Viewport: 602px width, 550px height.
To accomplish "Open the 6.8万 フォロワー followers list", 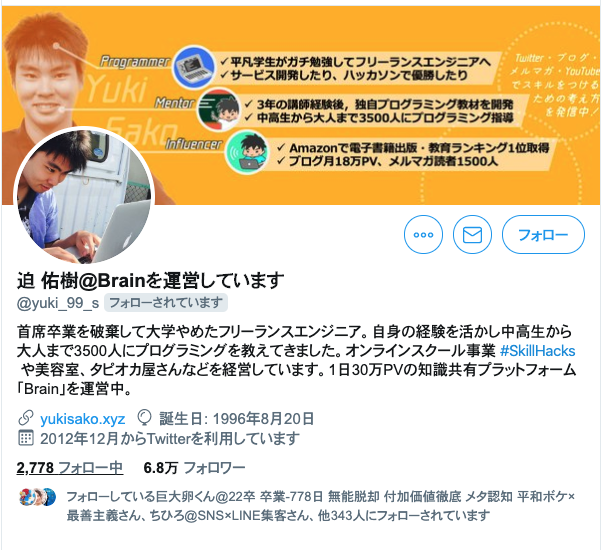I will tap(194, 468).
